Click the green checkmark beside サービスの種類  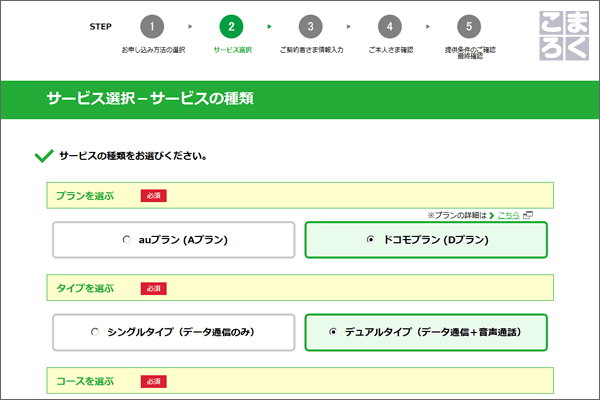click(x=44, y=156)
